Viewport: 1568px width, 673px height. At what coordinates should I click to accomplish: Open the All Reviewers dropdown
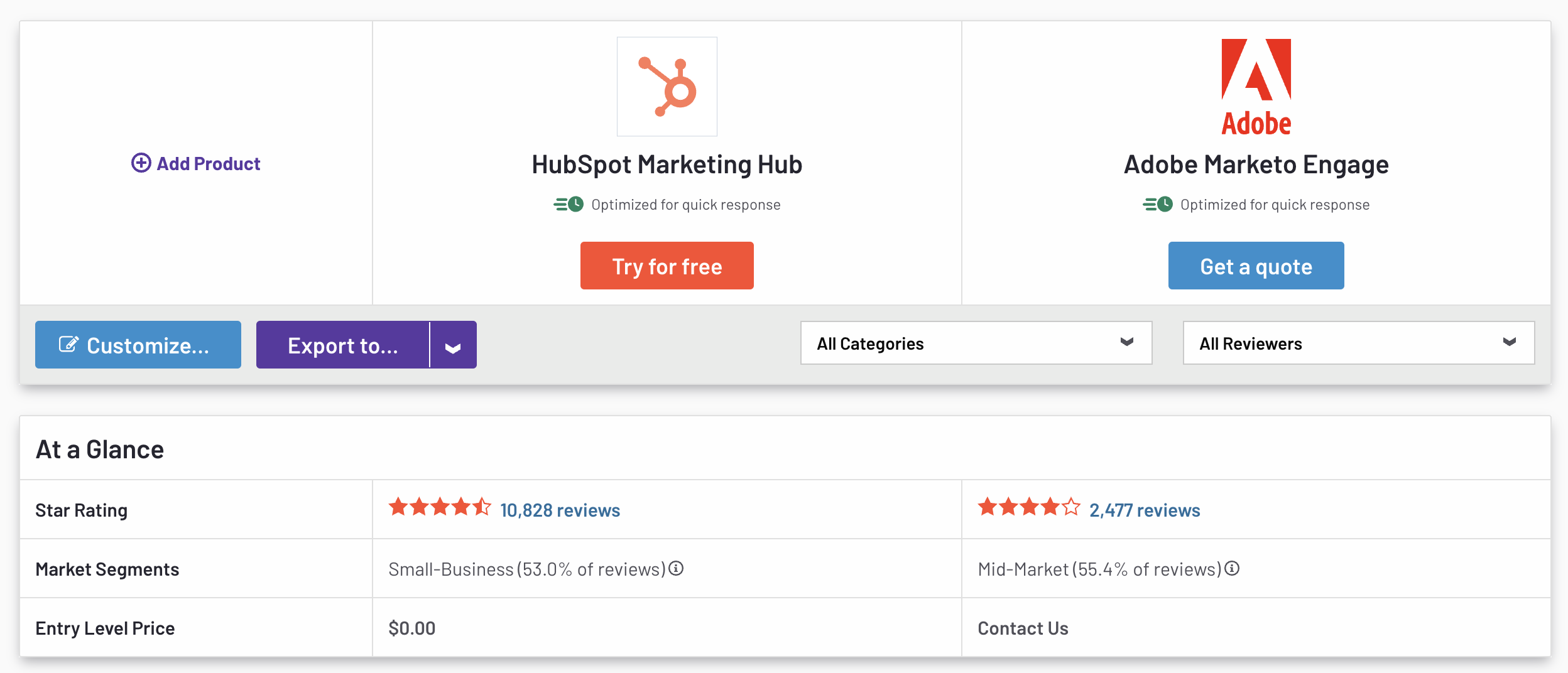(1358, 343)
